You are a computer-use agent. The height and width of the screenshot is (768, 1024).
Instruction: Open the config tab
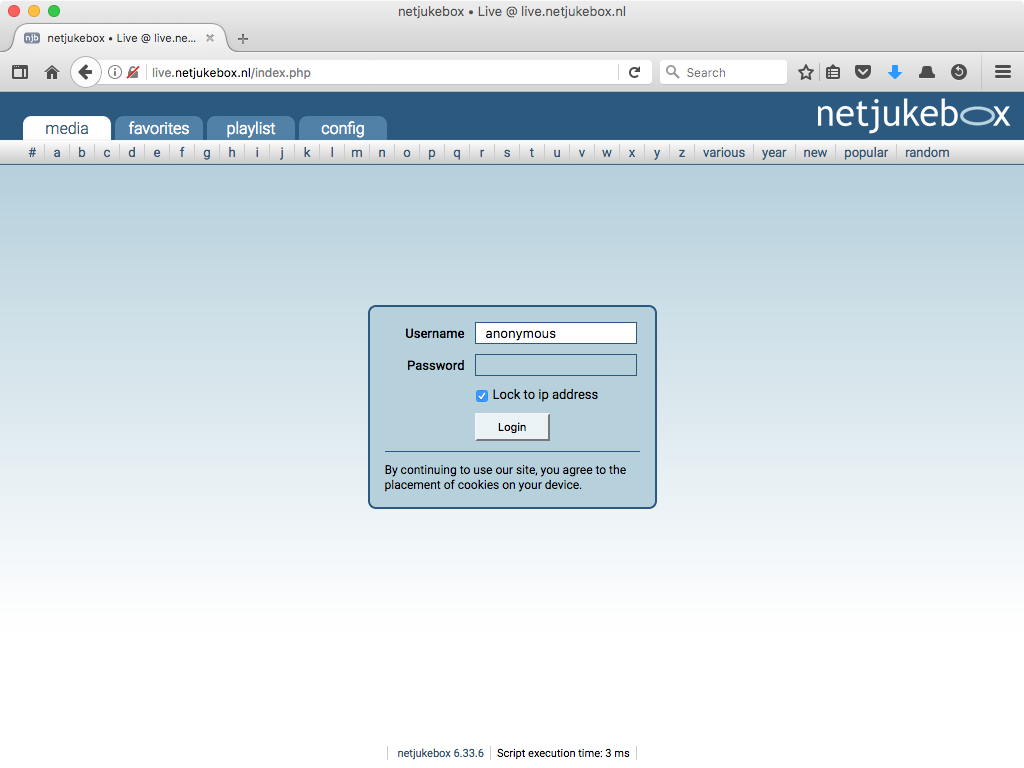[x=343, y=128]
